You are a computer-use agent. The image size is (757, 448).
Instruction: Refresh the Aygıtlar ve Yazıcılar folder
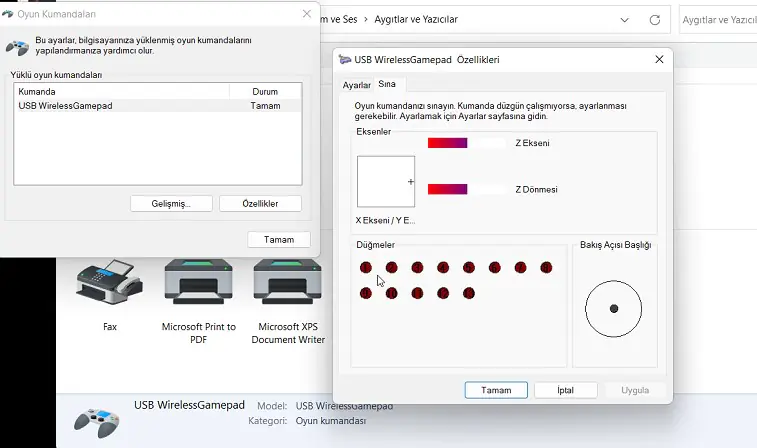point(655,19)
